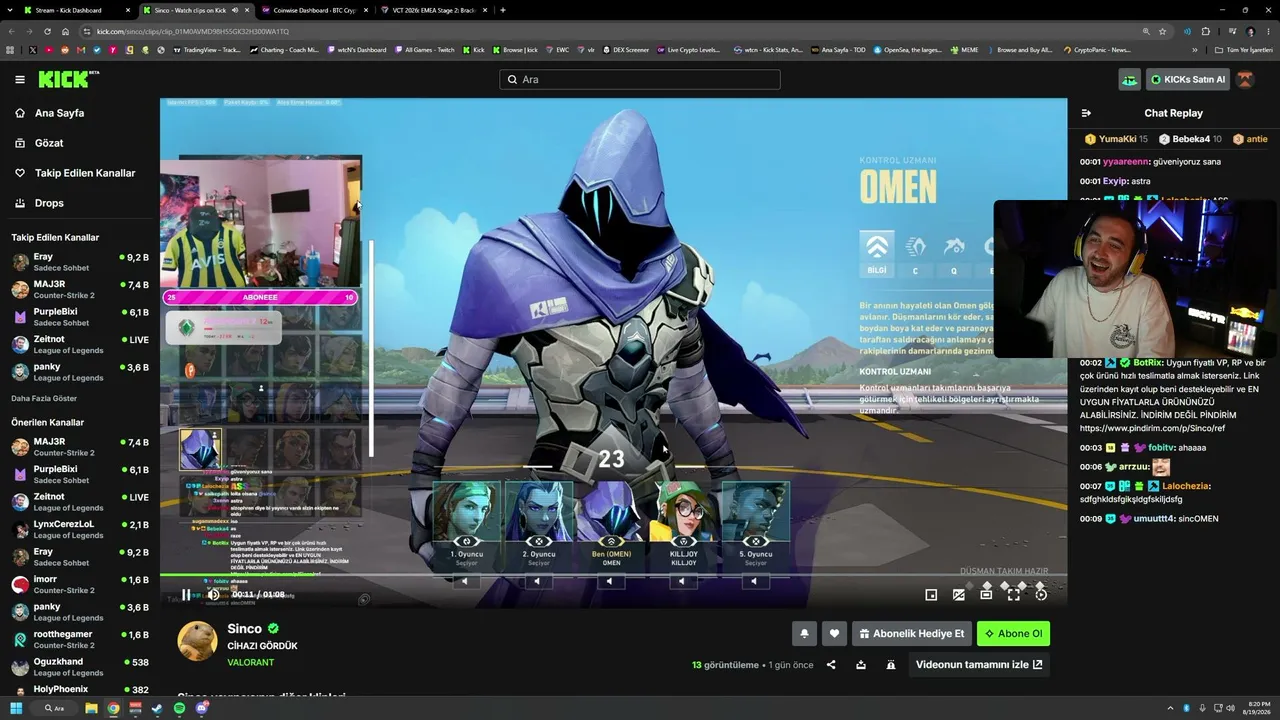Image resolution: width=1280 pixels, height=720 pixels.
Task: Switch to VCT 2026 EMEA Stage 2 tab
Action: click(432, 10)
